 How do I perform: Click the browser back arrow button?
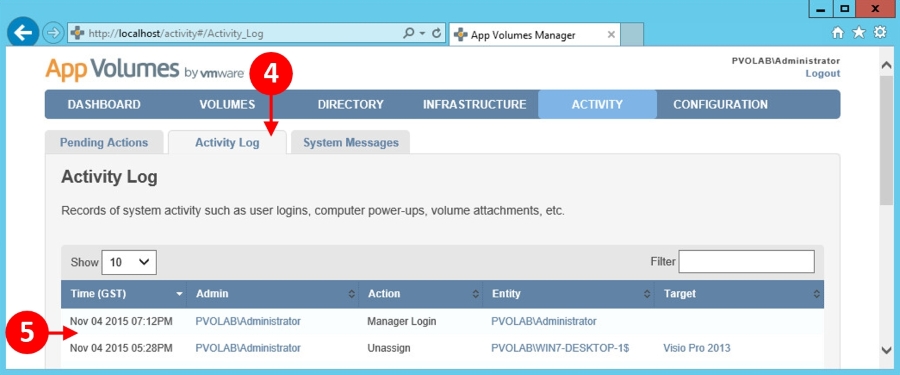coord(23,33)
